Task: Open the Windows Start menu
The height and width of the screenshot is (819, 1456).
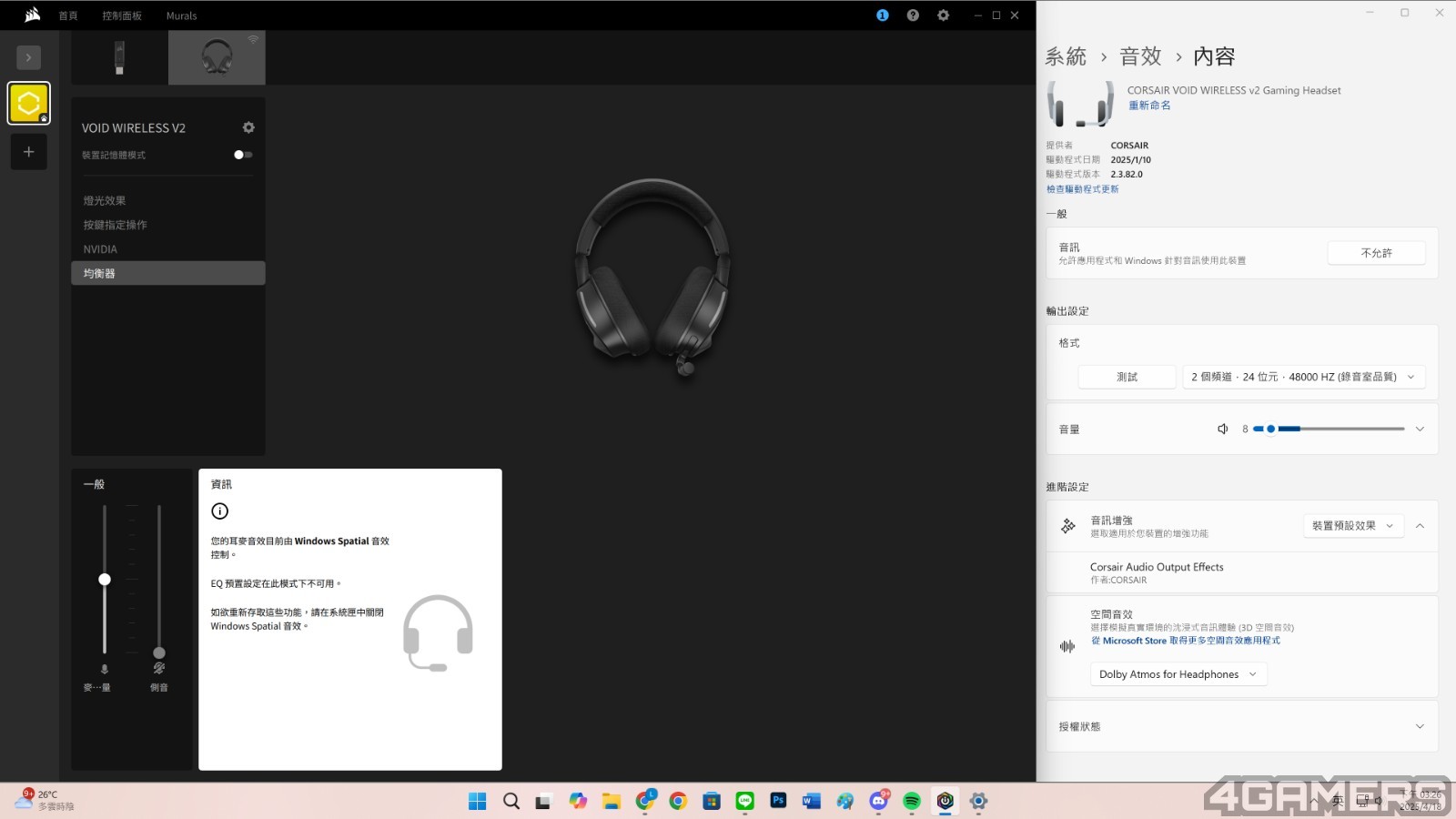Action: [477, 801]
